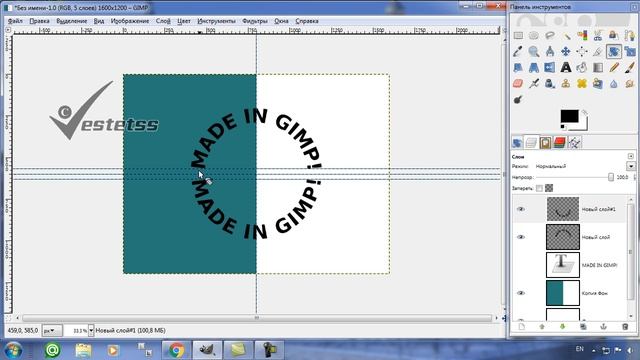
Task: Switch to the Paths dock tab
Action: pyautogui.click(x=574, y=143)
